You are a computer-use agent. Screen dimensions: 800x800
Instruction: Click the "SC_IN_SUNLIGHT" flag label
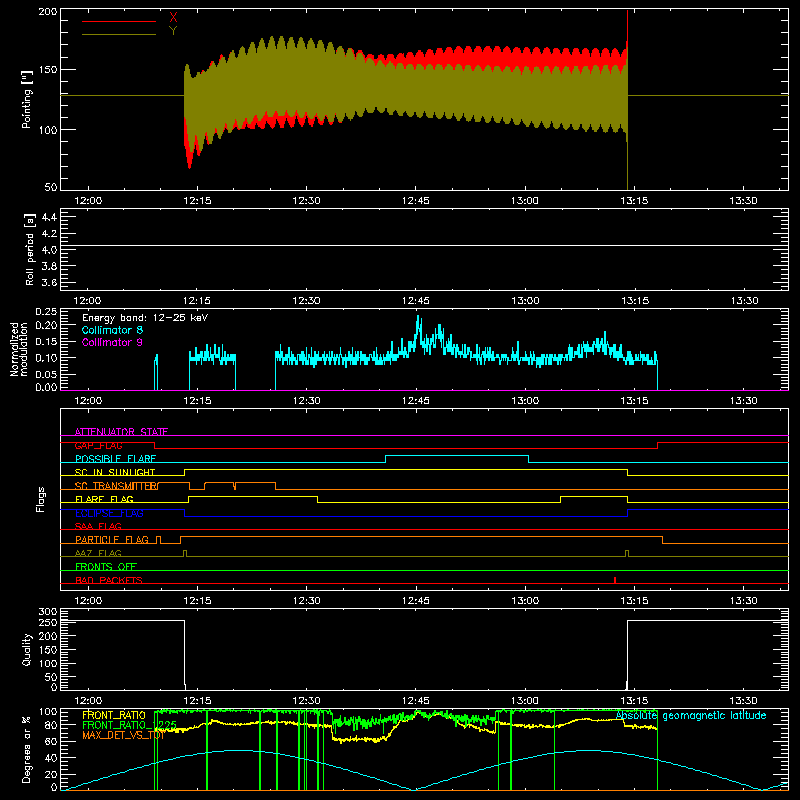coord(115,472)
